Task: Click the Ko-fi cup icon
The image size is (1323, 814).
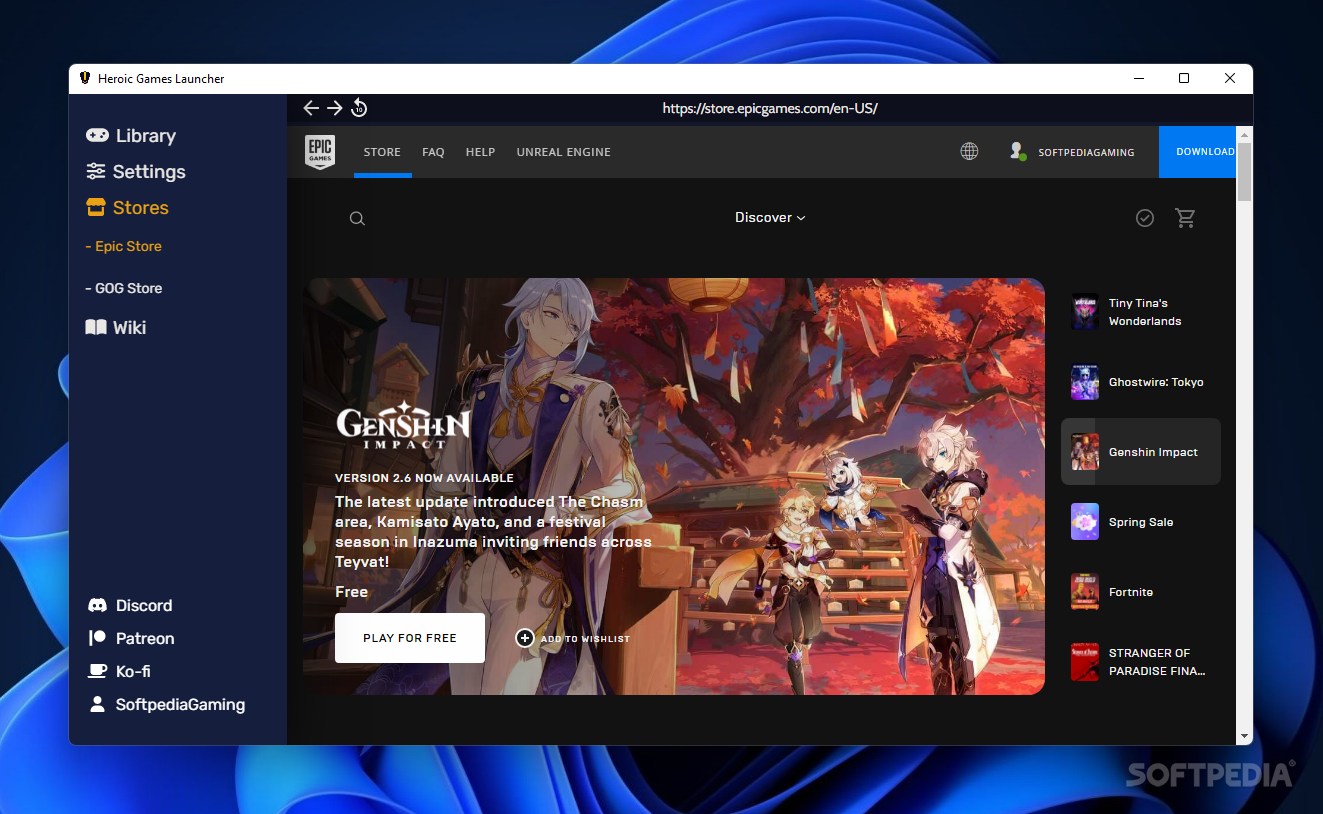Action: click(97, 671)
